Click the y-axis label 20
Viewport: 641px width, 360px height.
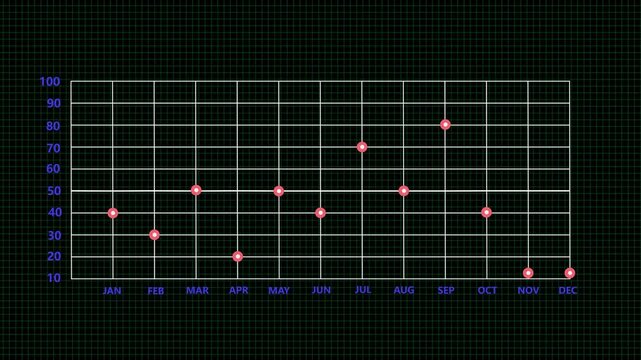click(54, 257)
